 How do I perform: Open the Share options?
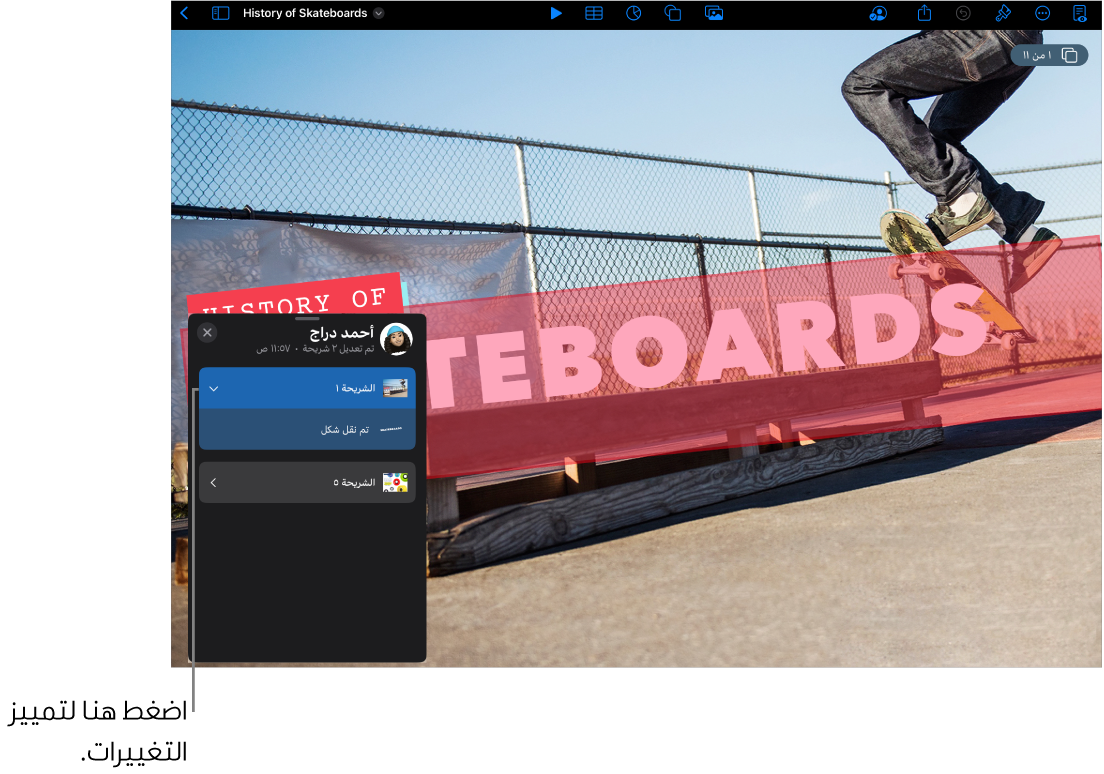924,13
